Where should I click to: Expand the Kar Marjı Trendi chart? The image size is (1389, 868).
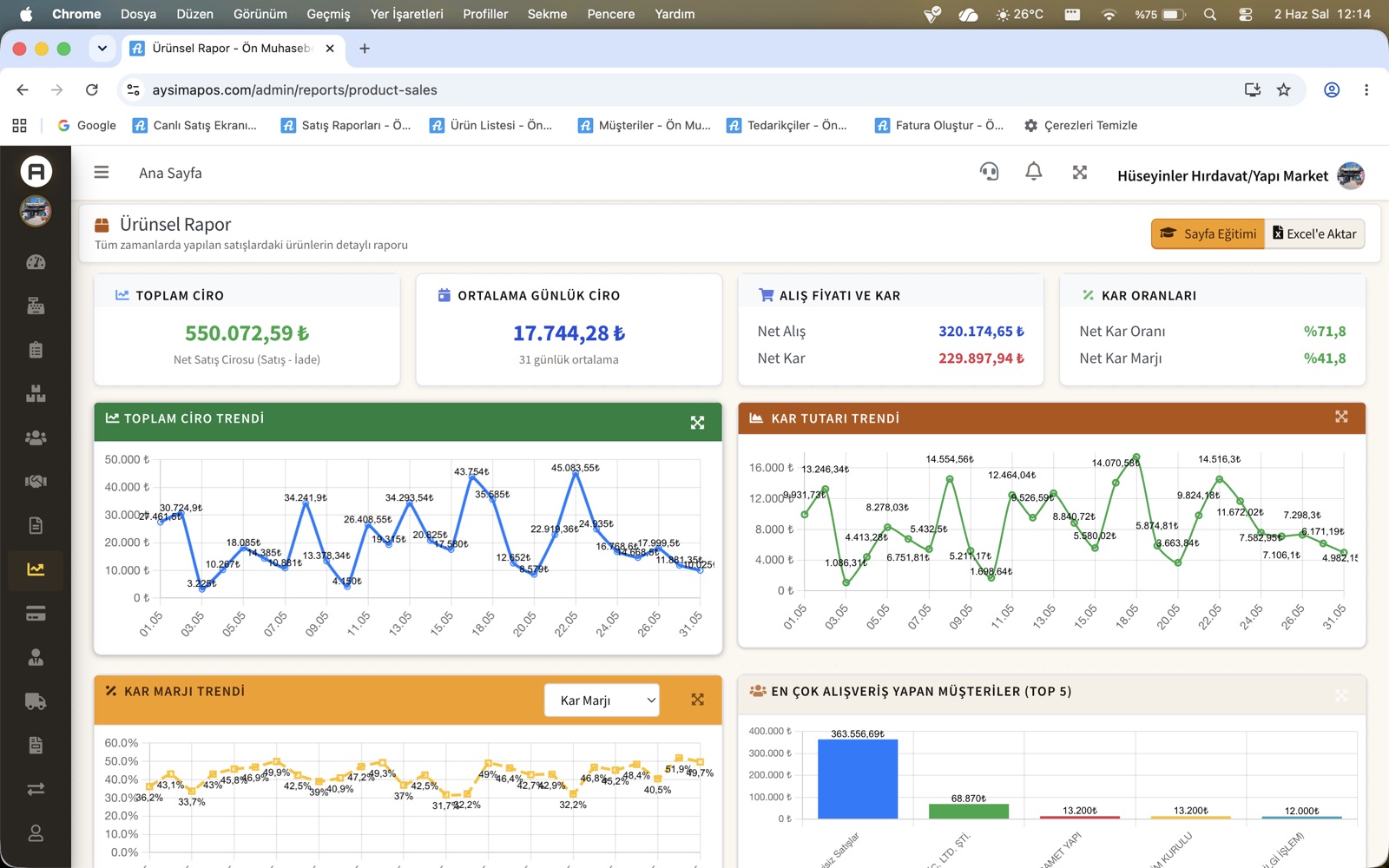tap(697, 700)
